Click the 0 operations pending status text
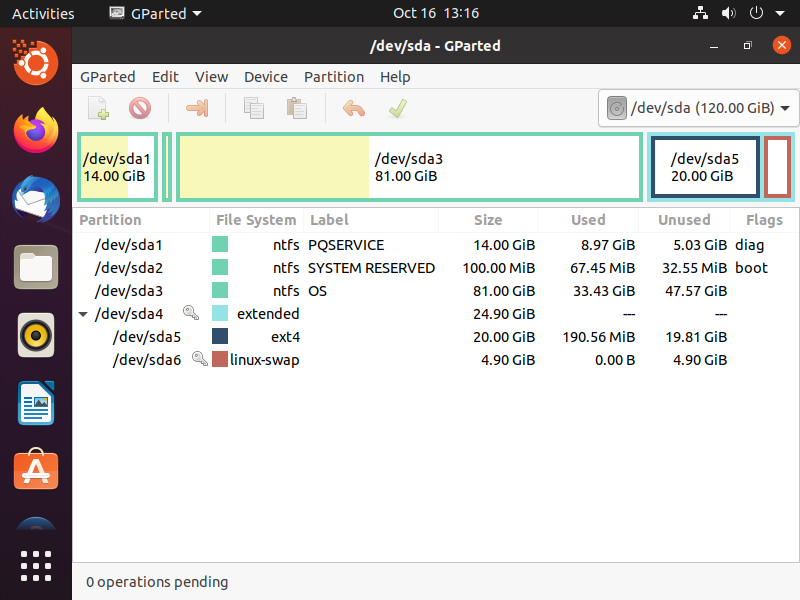Screen dimensions: 800x600 tap(157, 582)
